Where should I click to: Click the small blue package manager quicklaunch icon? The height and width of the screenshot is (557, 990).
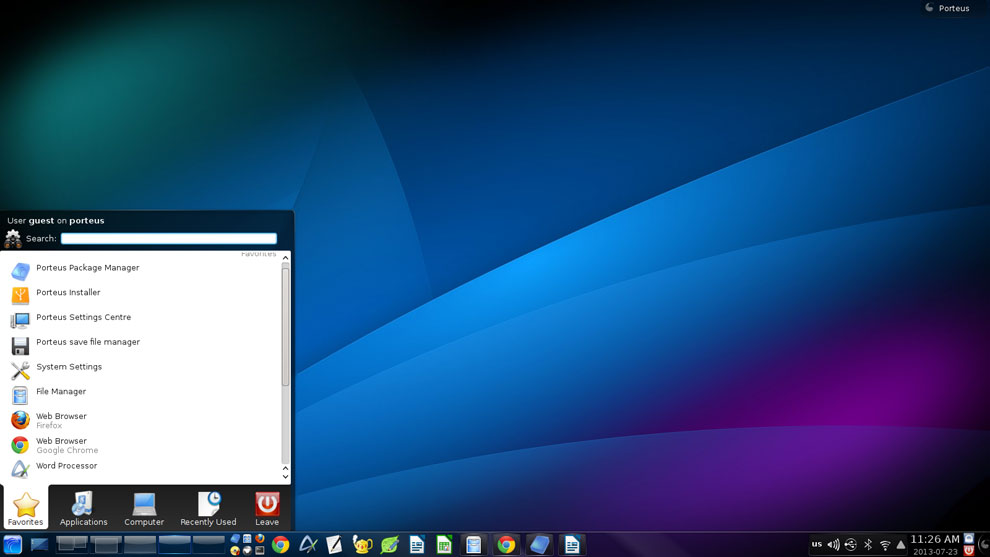click(x=235, y=539)
